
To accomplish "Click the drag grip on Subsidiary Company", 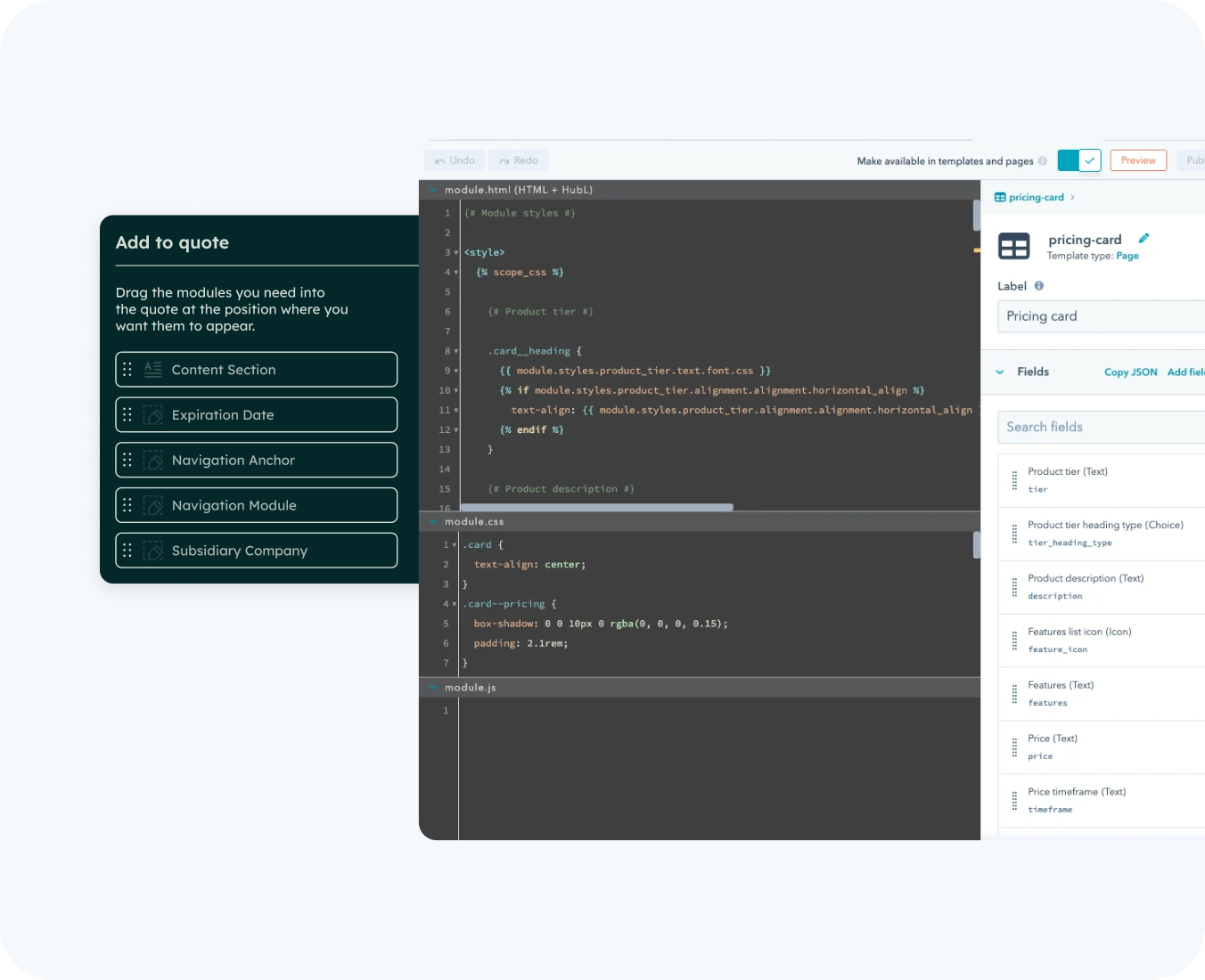I will [127, 551].
